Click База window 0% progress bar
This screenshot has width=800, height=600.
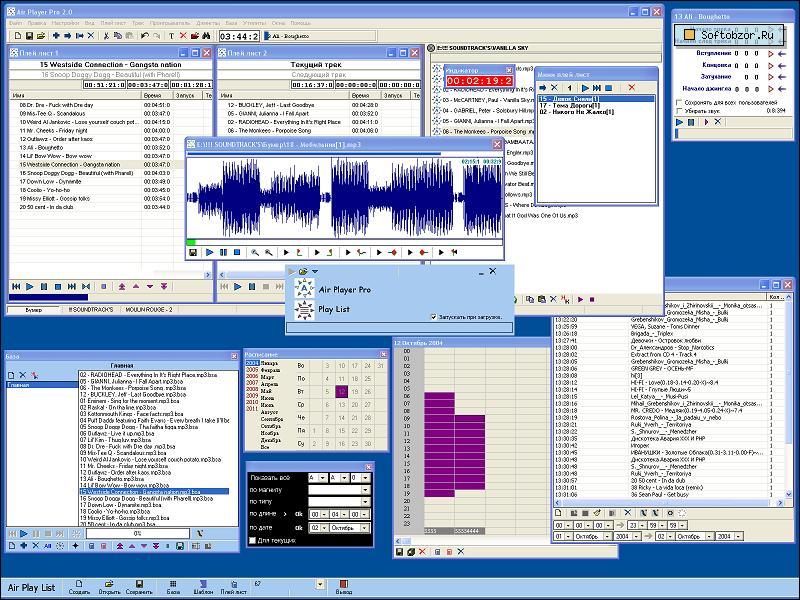[x=138, y=534]
